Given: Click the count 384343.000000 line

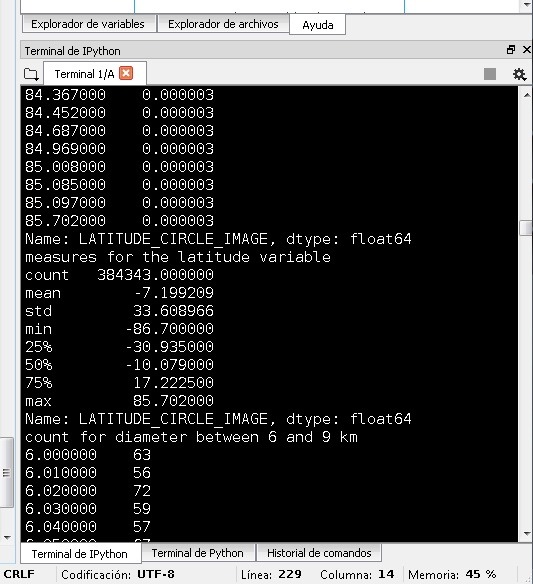Looking at the screenshot, I should (119, 275).
